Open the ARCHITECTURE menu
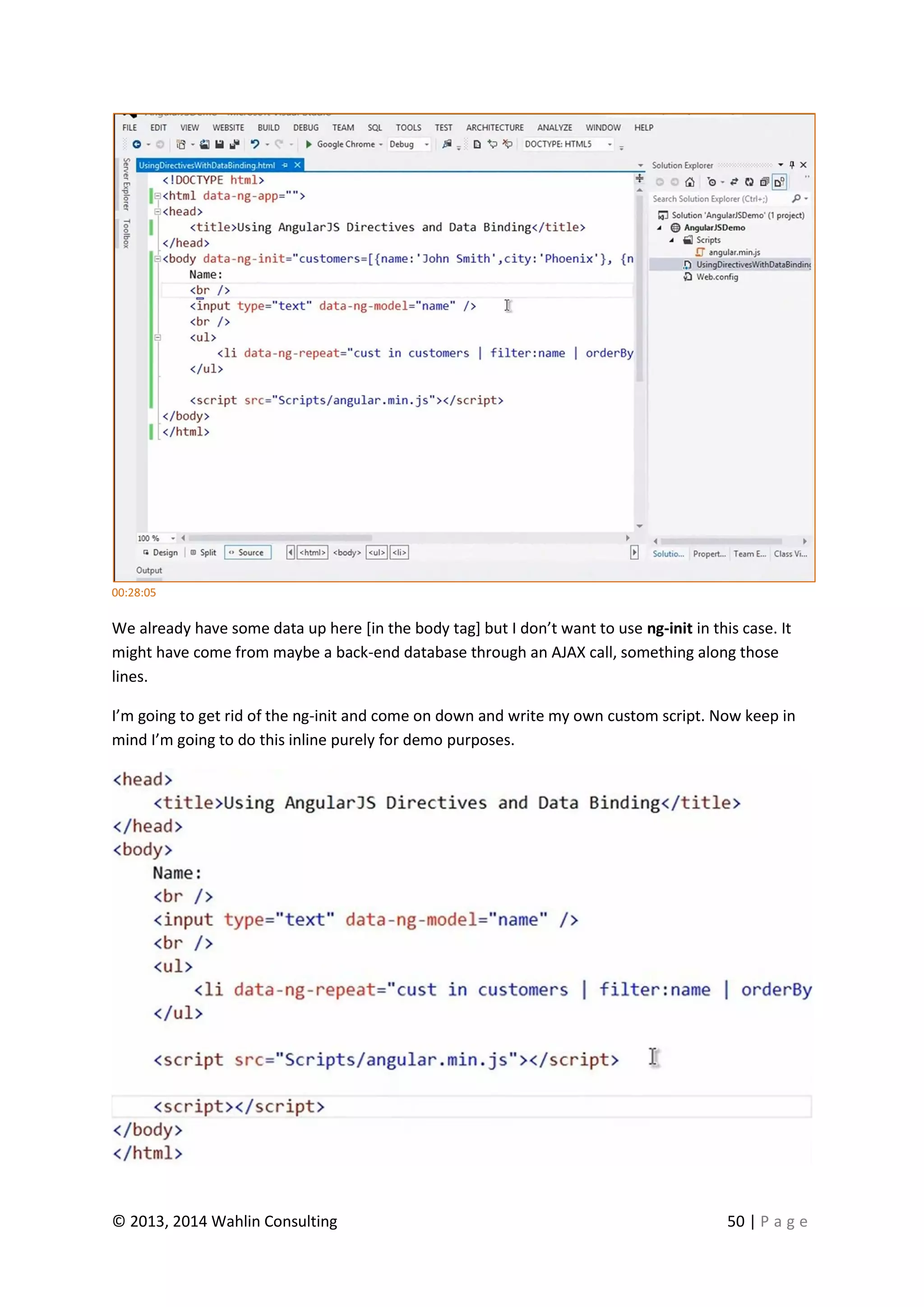 [495, 128]
